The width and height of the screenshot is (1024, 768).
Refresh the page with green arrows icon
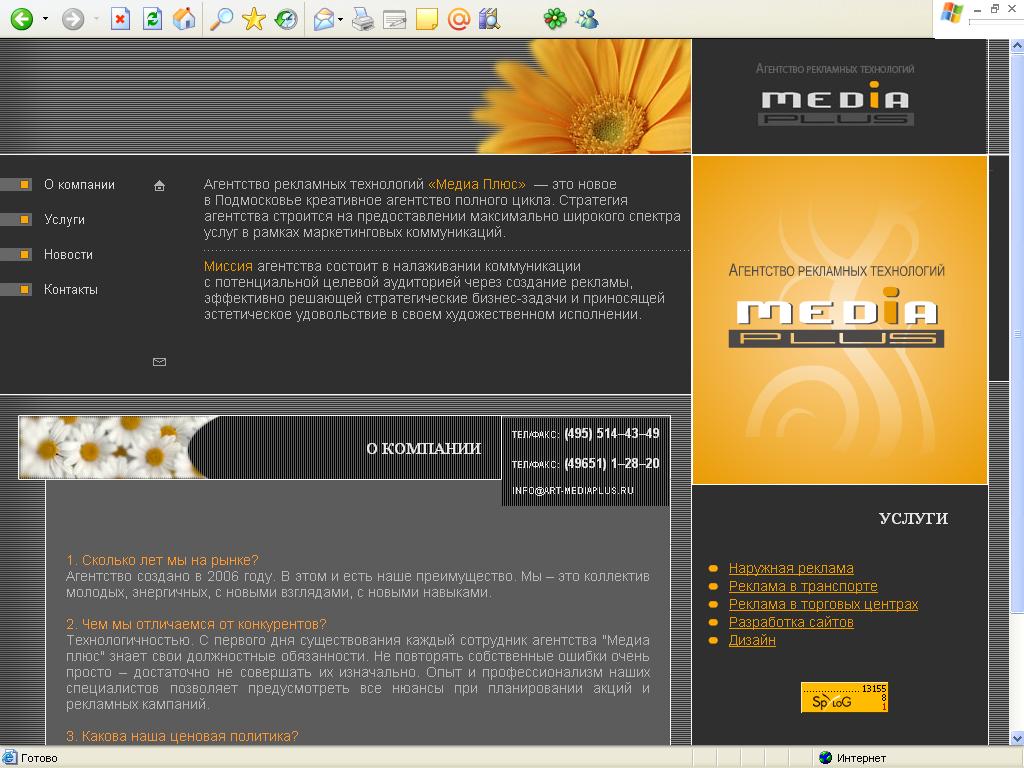(152, 19)
